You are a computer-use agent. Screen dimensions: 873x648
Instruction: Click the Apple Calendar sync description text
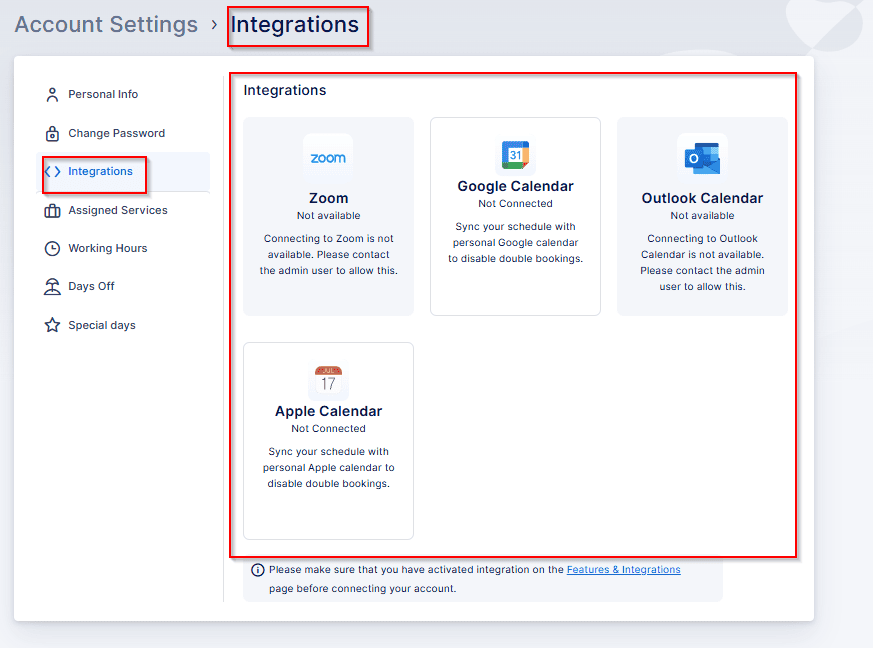click(x=328, y=468)
